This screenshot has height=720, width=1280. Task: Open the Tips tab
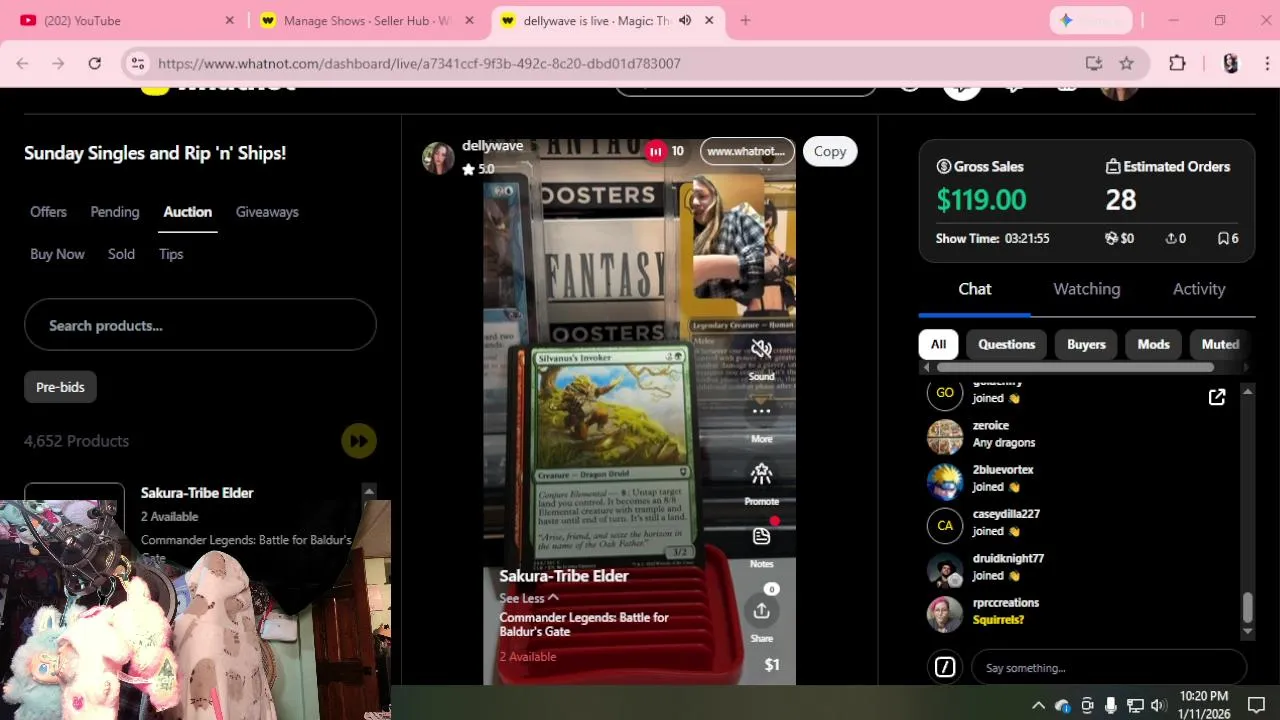171,254
